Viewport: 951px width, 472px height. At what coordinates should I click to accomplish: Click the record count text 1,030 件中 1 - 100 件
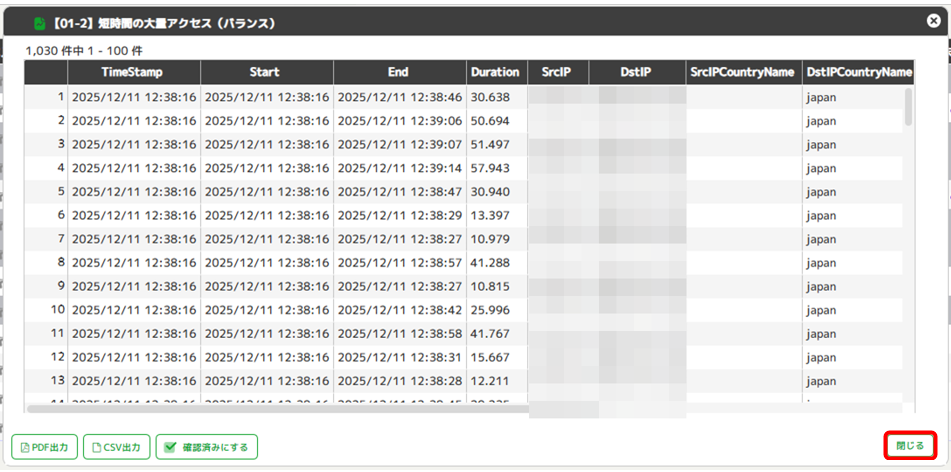coord(84,51)
